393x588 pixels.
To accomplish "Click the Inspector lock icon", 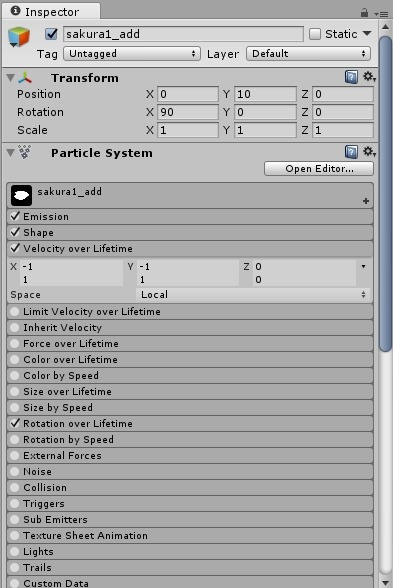I will (364, 13).
